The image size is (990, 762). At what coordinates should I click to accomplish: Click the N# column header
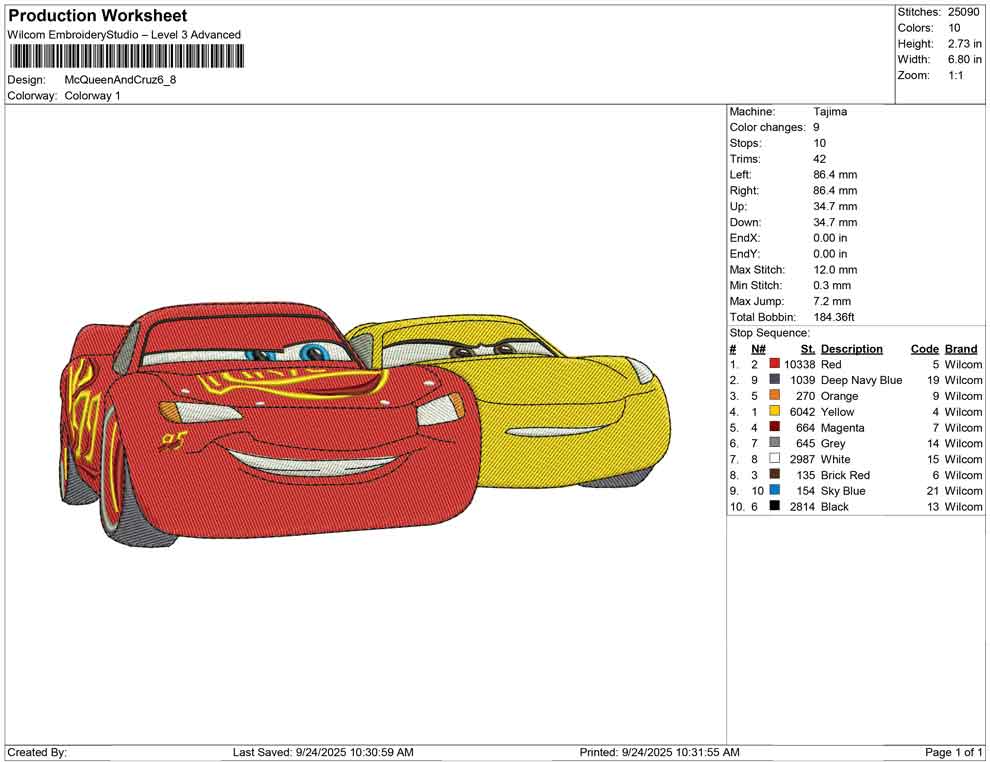tap(758, 349)
